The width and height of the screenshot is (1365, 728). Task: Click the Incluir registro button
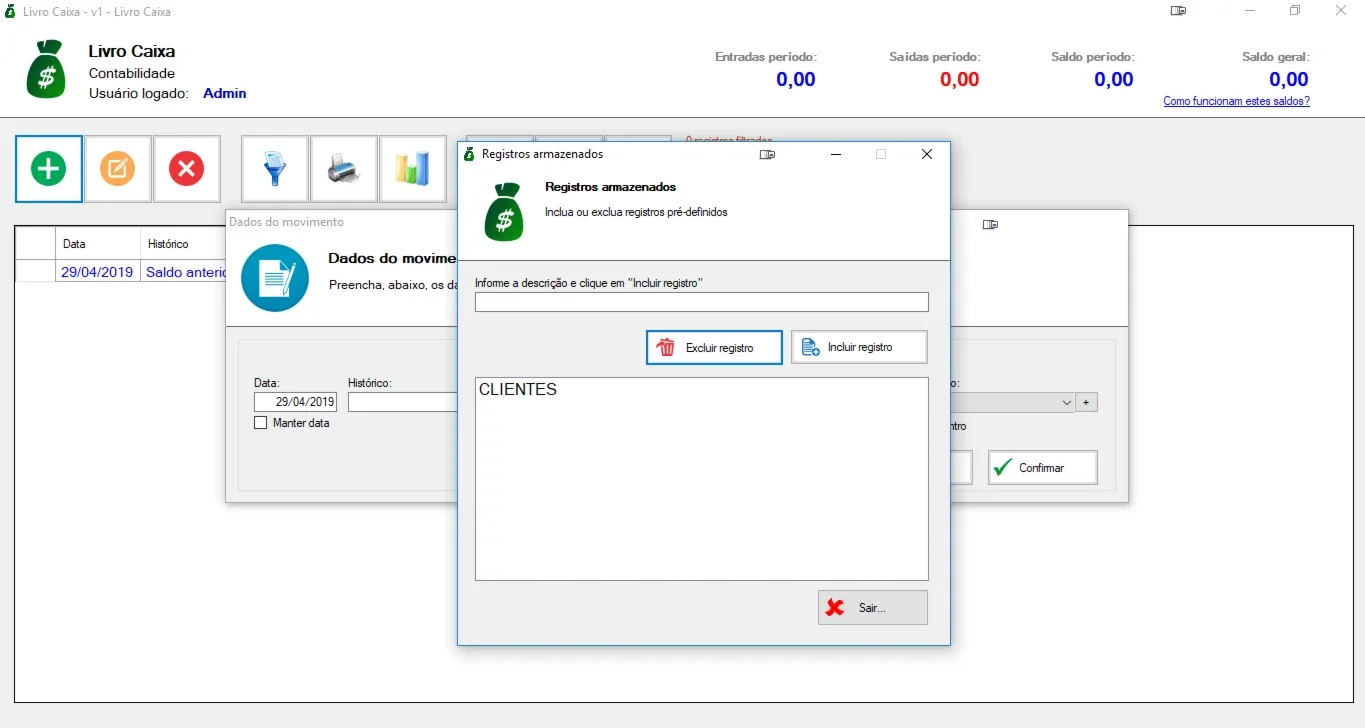click(859, 347)
